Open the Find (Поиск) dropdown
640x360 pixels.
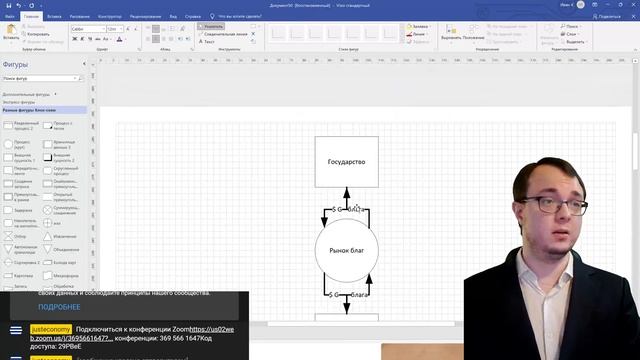pos(571,27)
